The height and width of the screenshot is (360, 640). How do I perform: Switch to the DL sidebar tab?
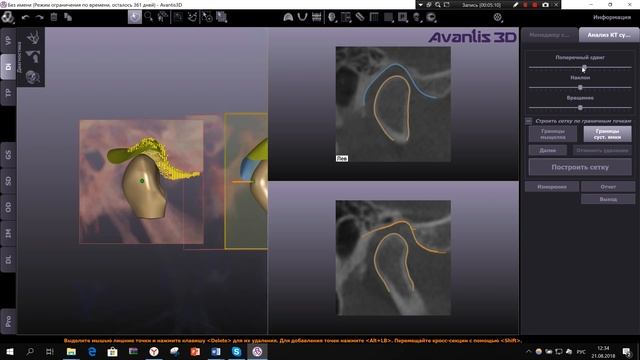pos(8,260)
